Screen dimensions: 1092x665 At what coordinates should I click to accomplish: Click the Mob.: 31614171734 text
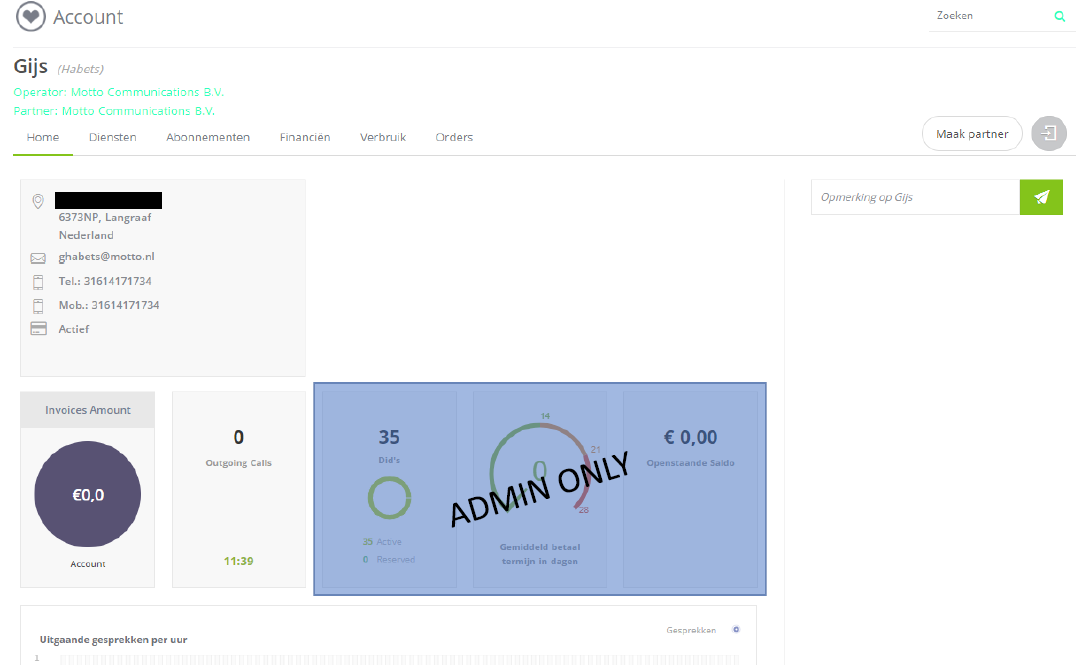click(x=109, y=305)
